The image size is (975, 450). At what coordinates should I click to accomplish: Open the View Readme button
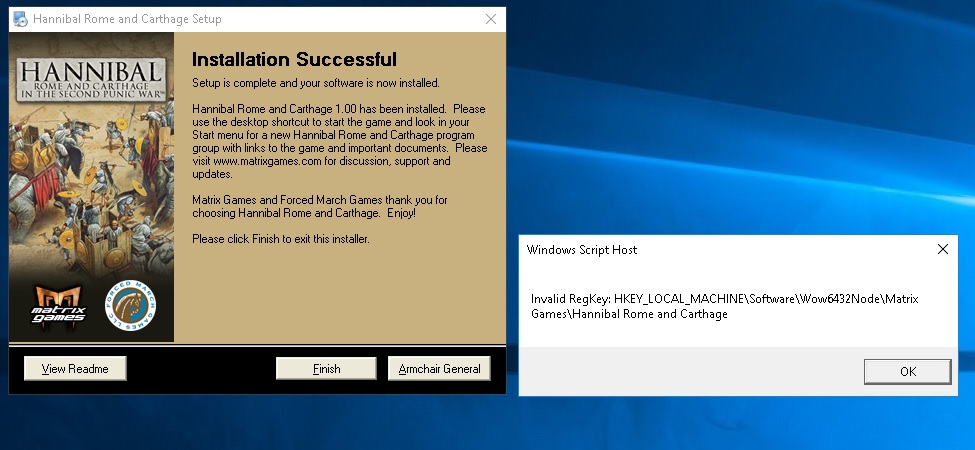pos(75,368)
